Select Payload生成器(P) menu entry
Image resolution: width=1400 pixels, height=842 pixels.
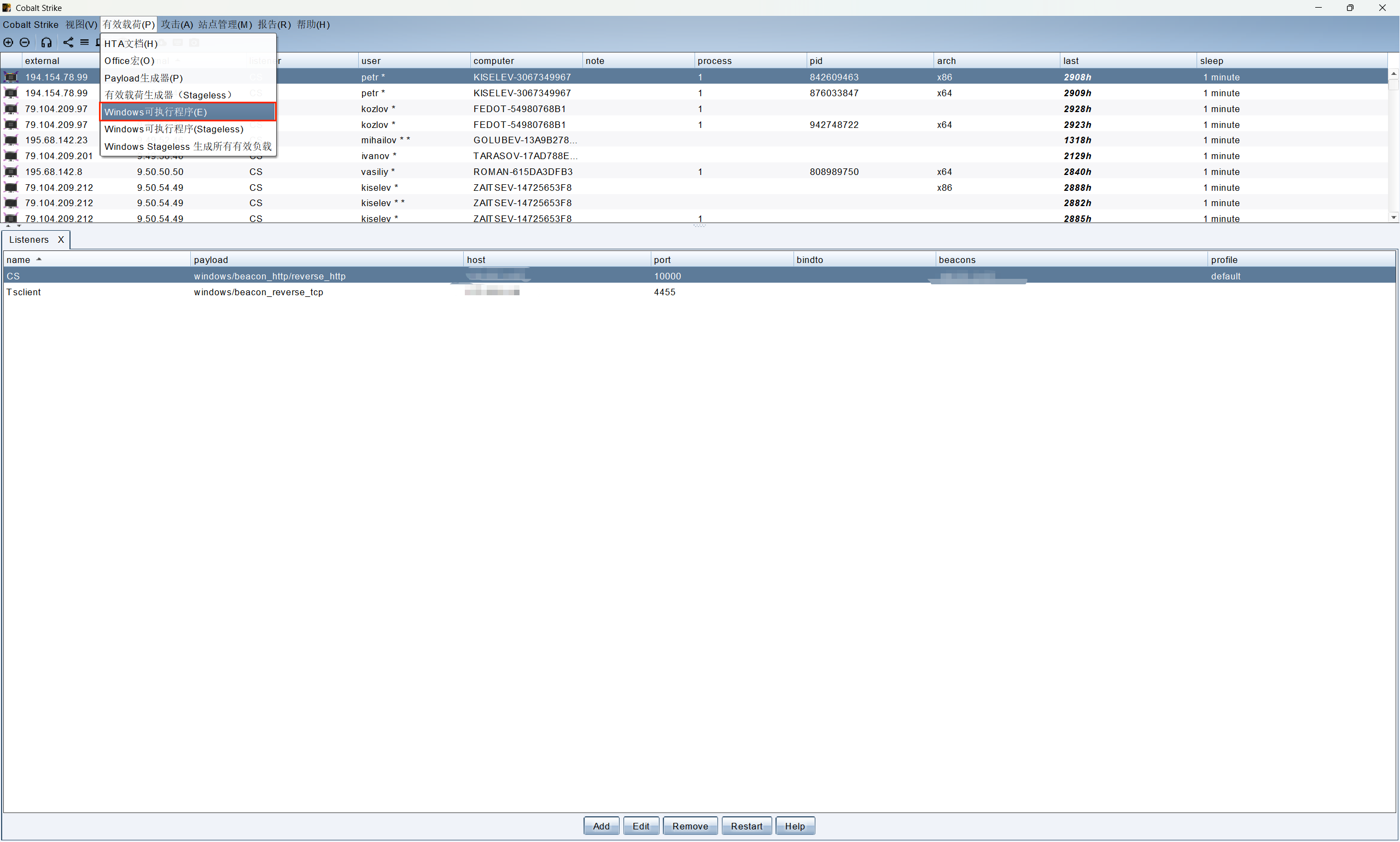pos(188,78)
